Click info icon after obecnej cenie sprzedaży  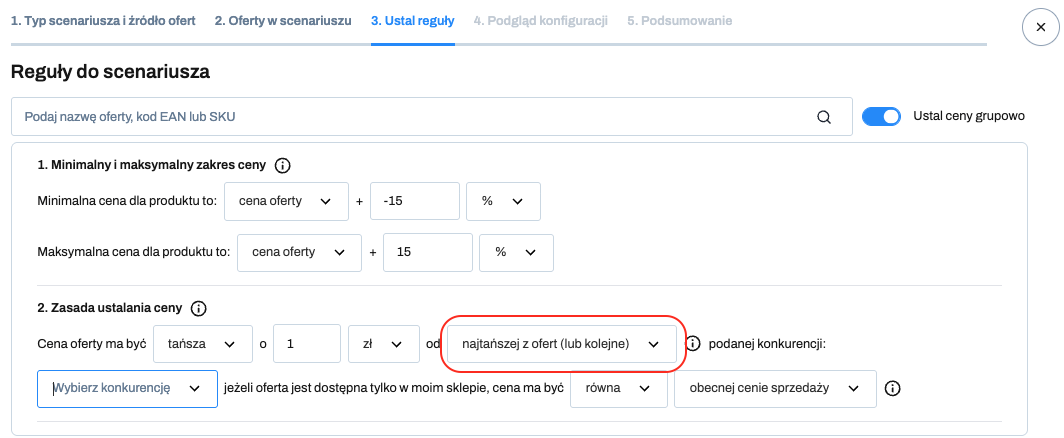coord(893,388)
